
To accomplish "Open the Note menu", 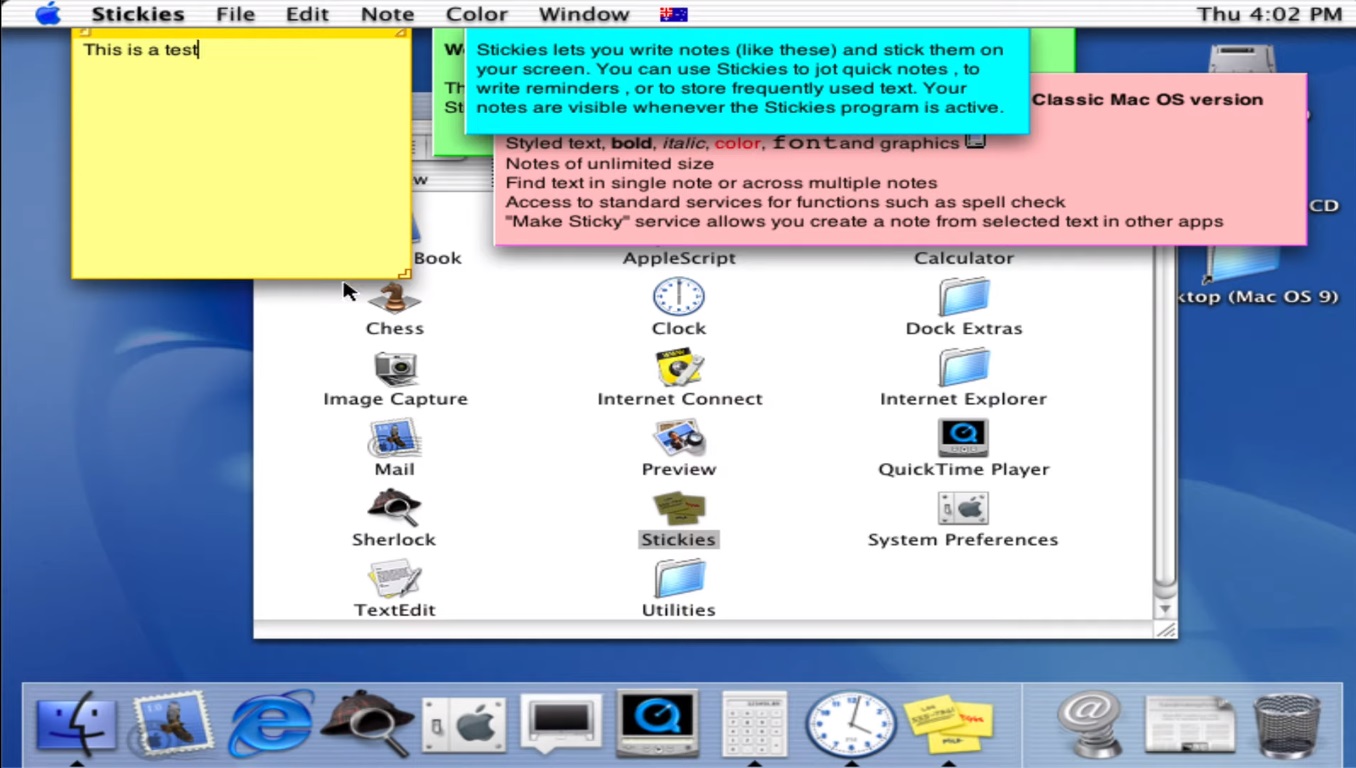I will pos(387,14).
